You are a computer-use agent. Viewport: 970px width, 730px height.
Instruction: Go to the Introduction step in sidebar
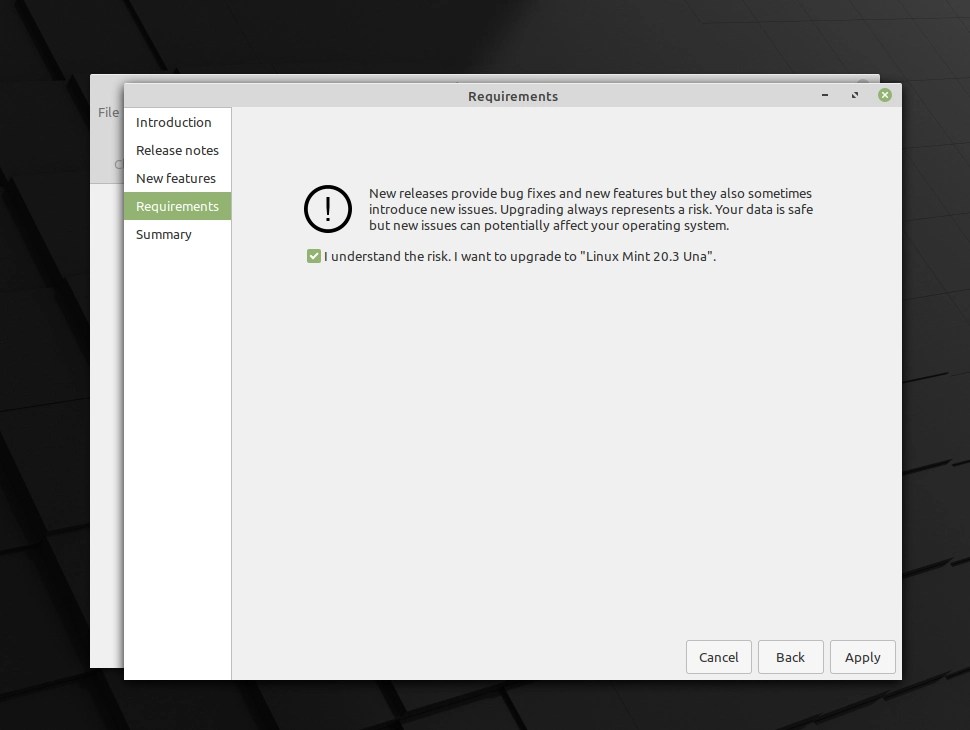pos(177,122)
